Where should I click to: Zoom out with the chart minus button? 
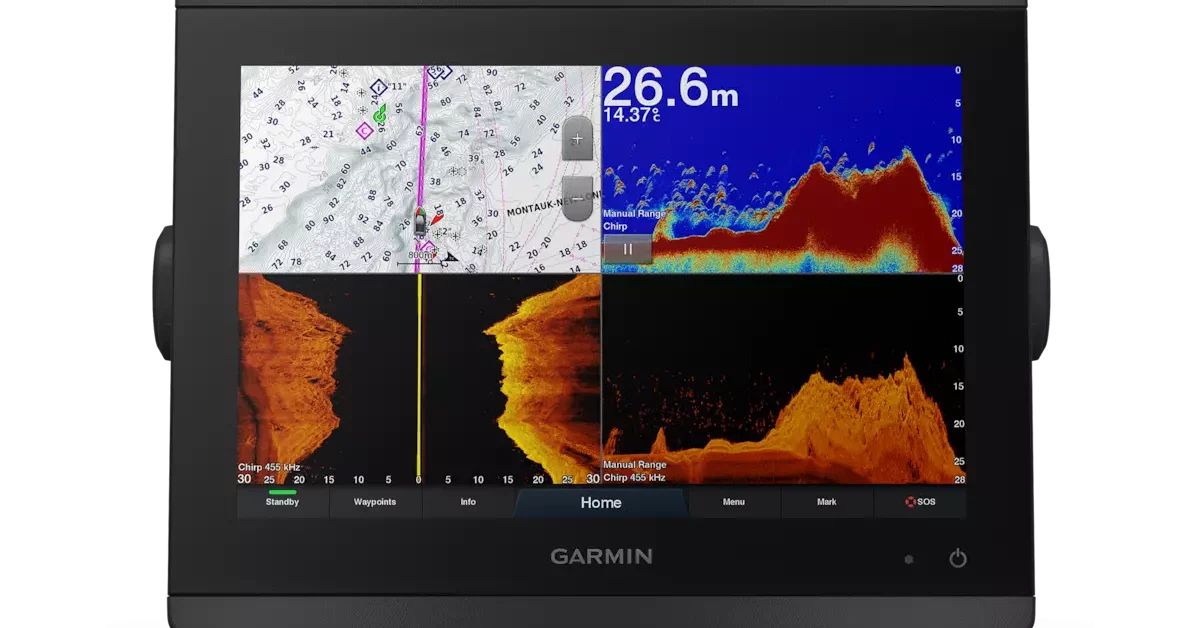tap(575, 197)
